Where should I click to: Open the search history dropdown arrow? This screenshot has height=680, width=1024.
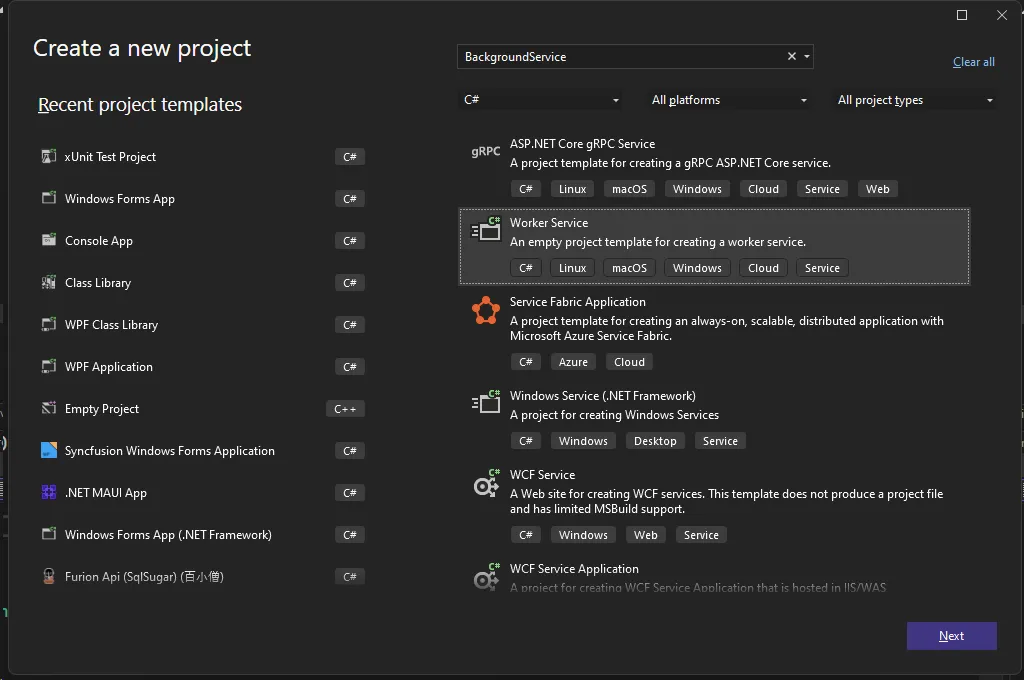tap(807, 57)
